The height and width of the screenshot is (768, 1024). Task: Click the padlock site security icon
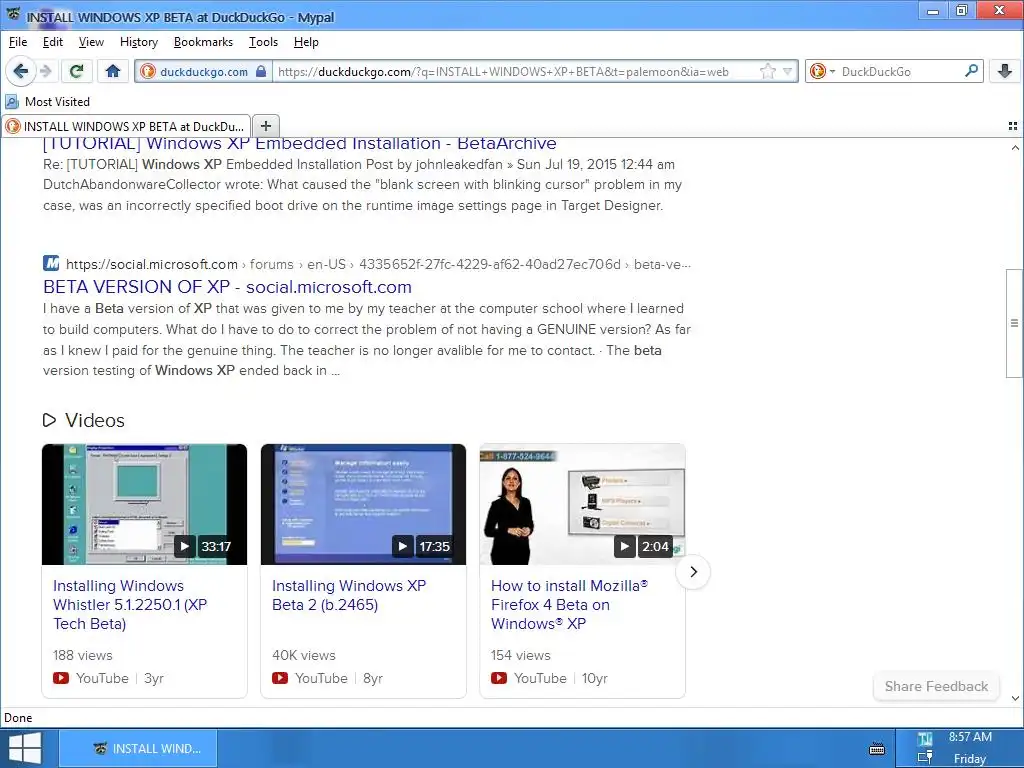pyautogui.click(x=261, y=71)
